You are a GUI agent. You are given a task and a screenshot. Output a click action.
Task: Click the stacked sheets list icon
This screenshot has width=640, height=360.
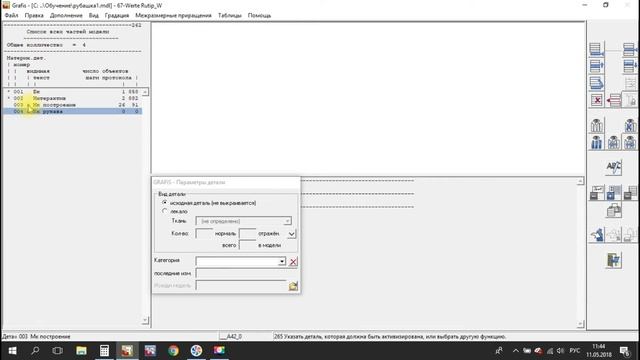pos(596,83)
